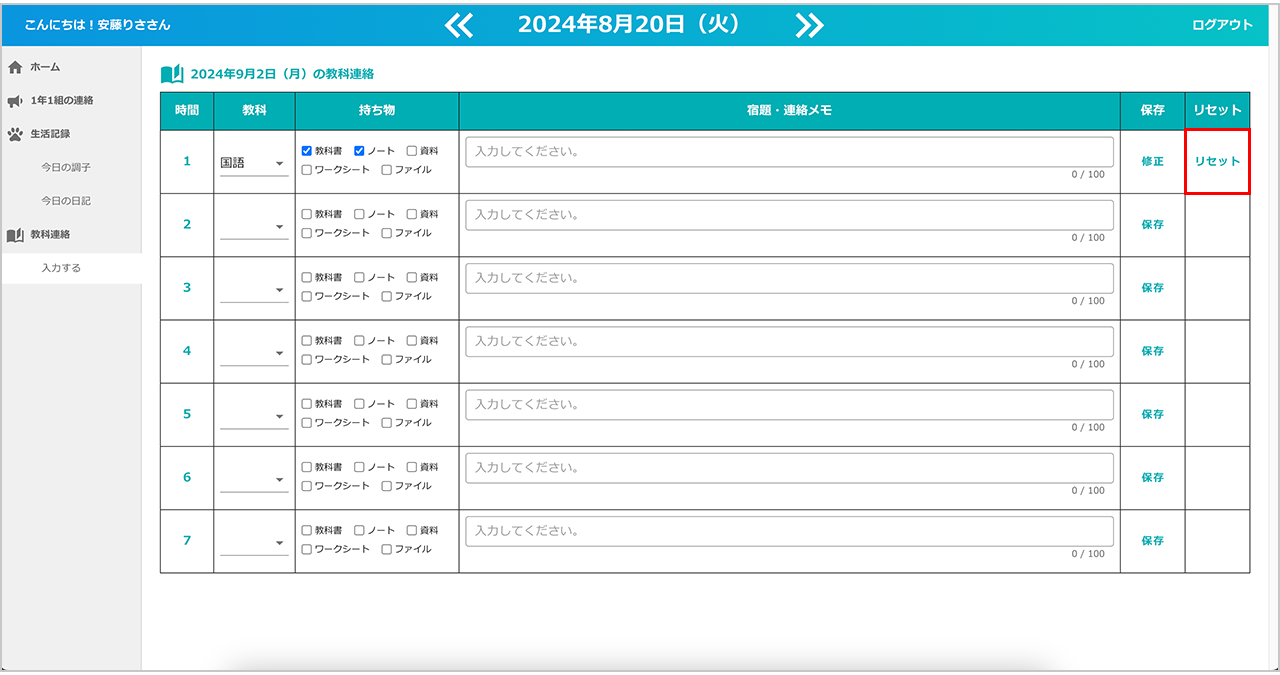
Task: Click the megaphone icon for 1年1組の連絡
Action: [x=15, y=101]
